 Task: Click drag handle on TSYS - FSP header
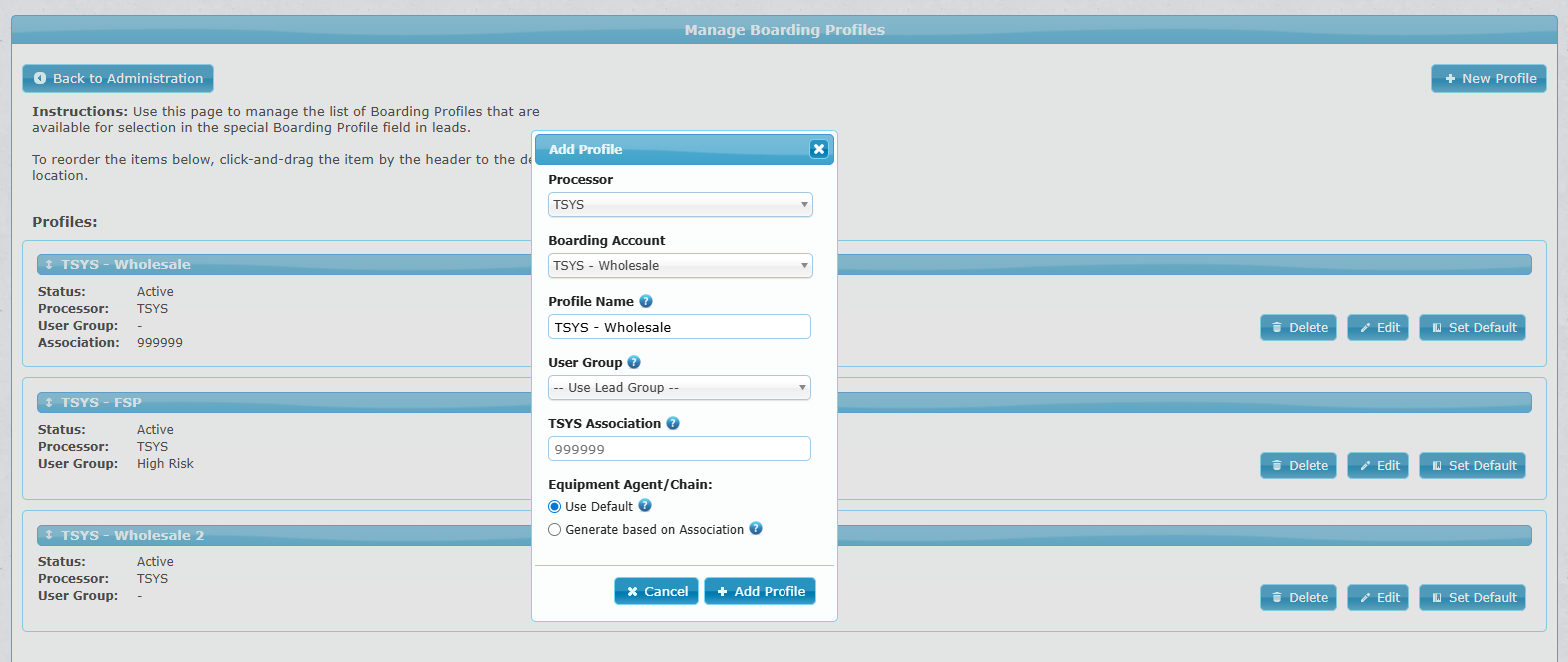pos(49,402)
